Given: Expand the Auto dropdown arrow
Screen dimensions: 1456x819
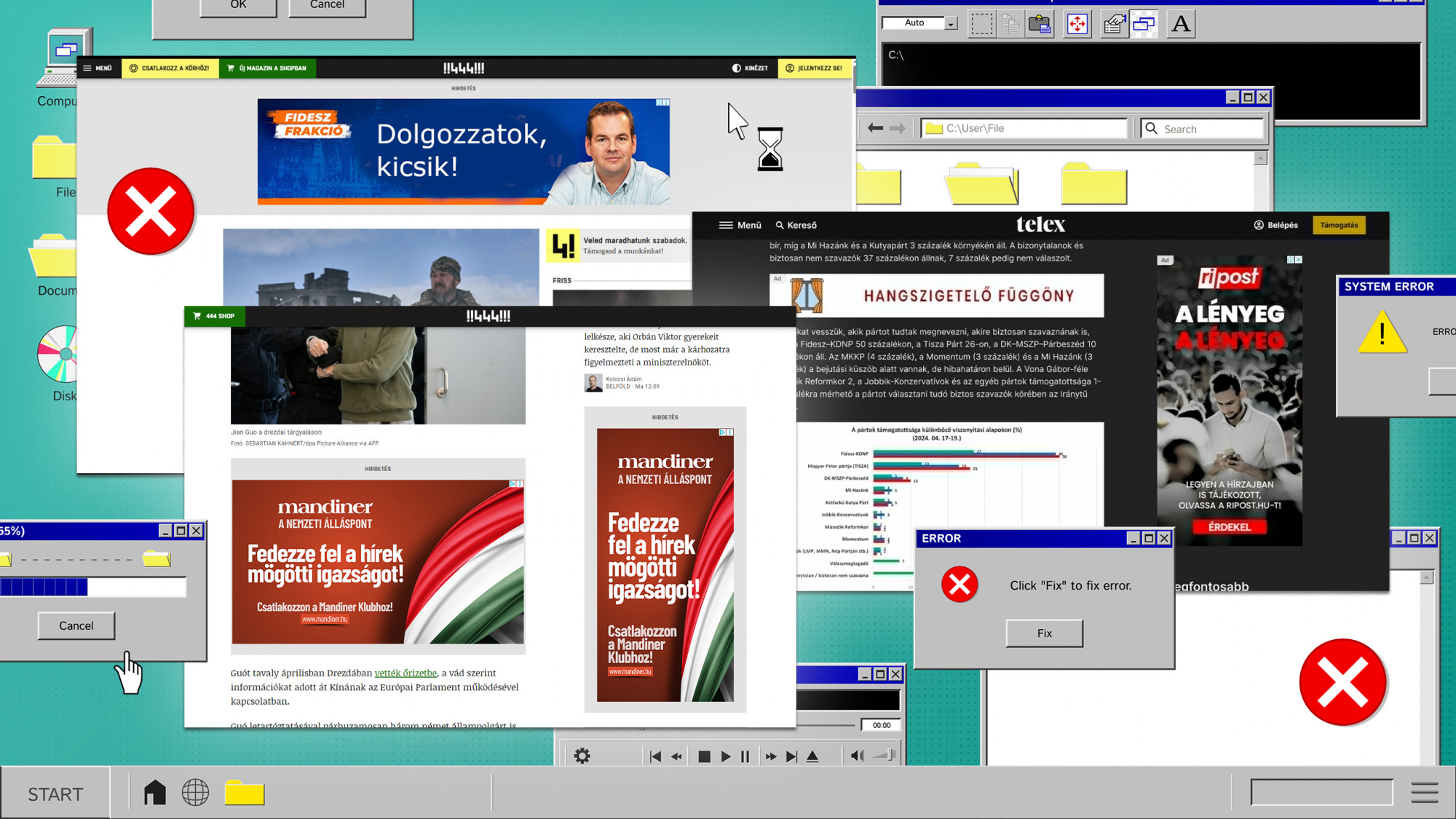Looking at the screenshot, I should coord(951,24).
